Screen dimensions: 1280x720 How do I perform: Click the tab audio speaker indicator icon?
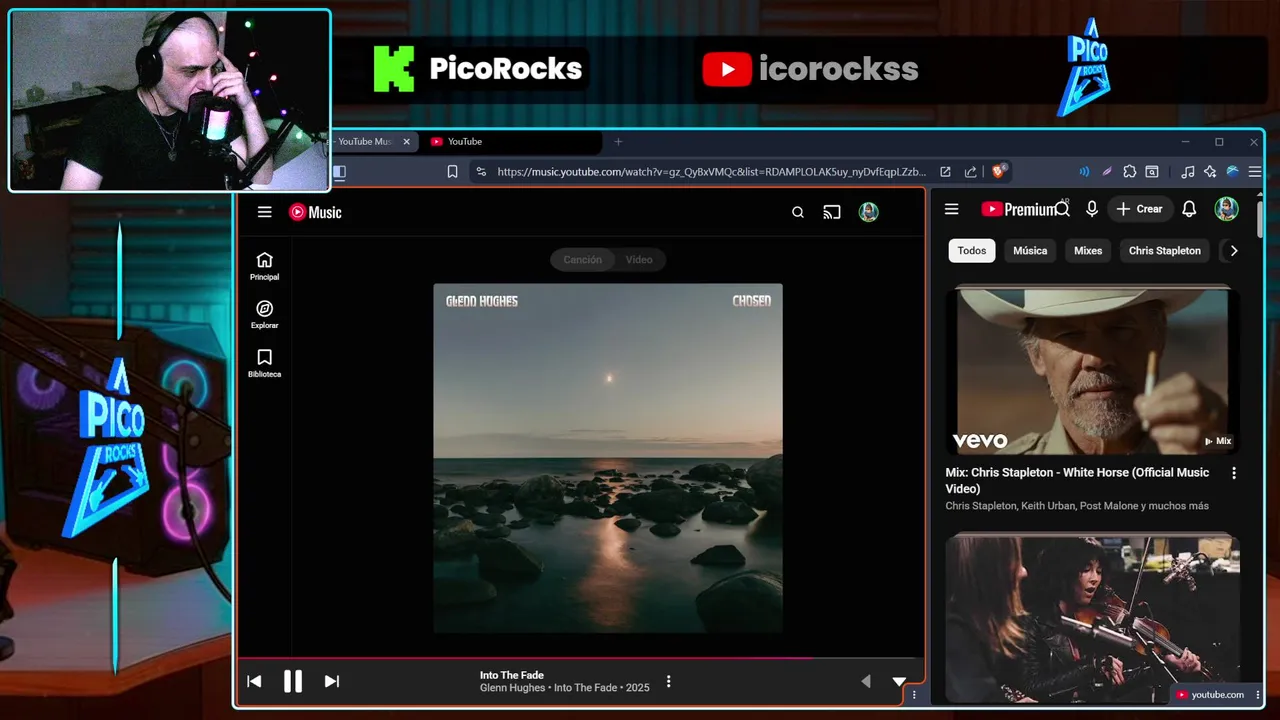1084,172
